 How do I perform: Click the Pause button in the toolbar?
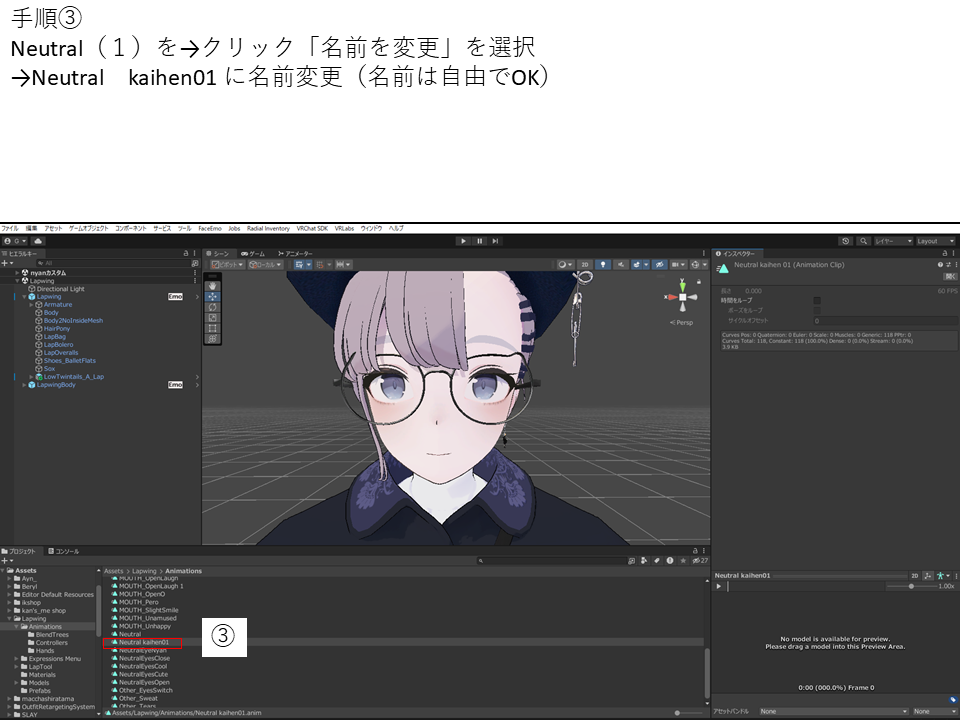tap(480, 241)
